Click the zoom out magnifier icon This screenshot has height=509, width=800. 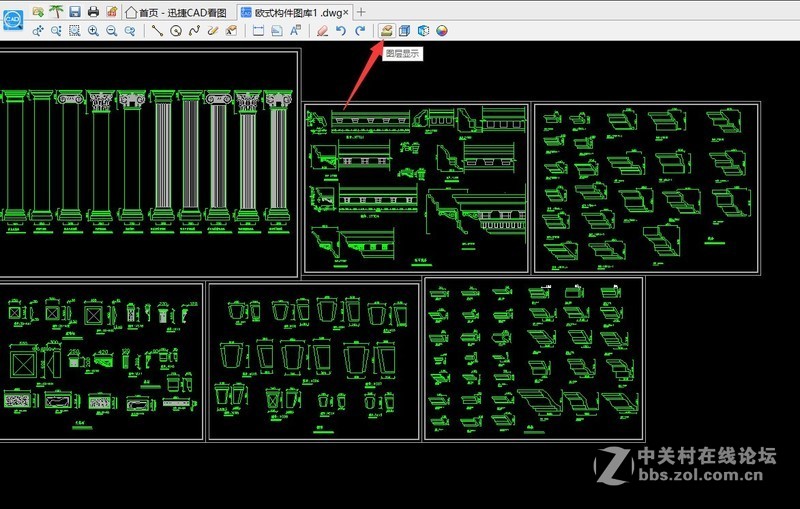[x=112, y=31]
